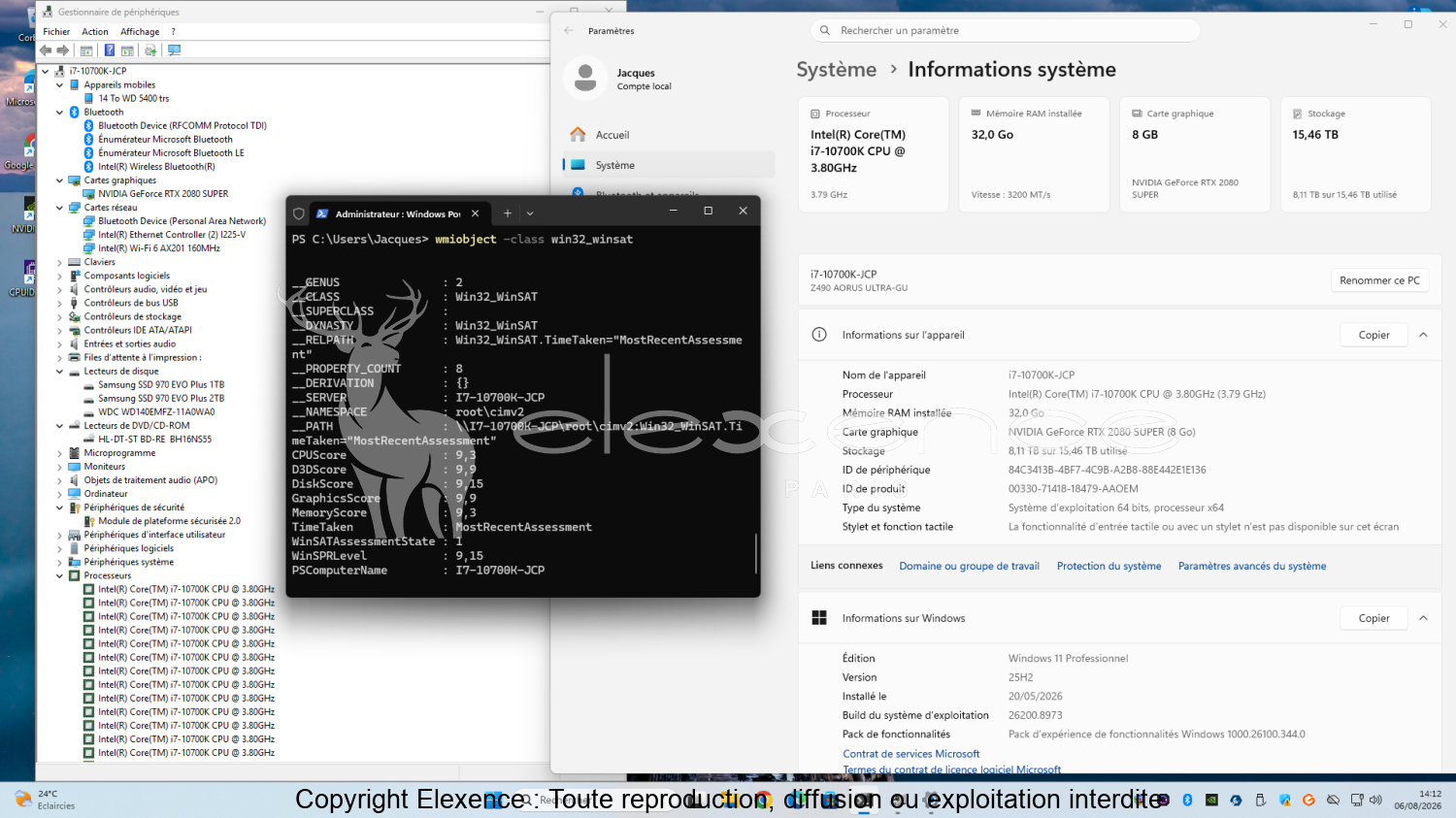Click the search magnifier icon in Paramètres
Viewport: 1456px width, 818px height.
[825, 31]
